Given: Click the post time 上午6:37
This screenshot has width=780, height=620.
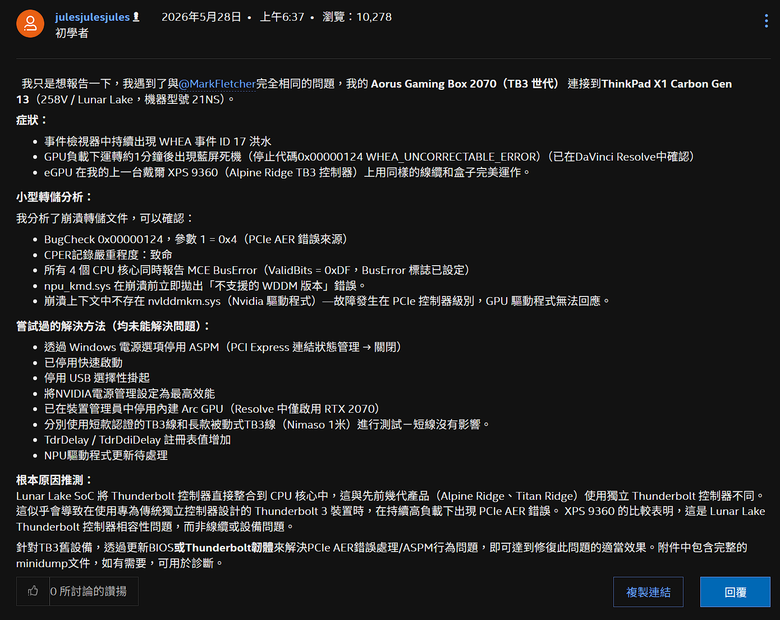Looking at the screenshot, I should [282, 17].
